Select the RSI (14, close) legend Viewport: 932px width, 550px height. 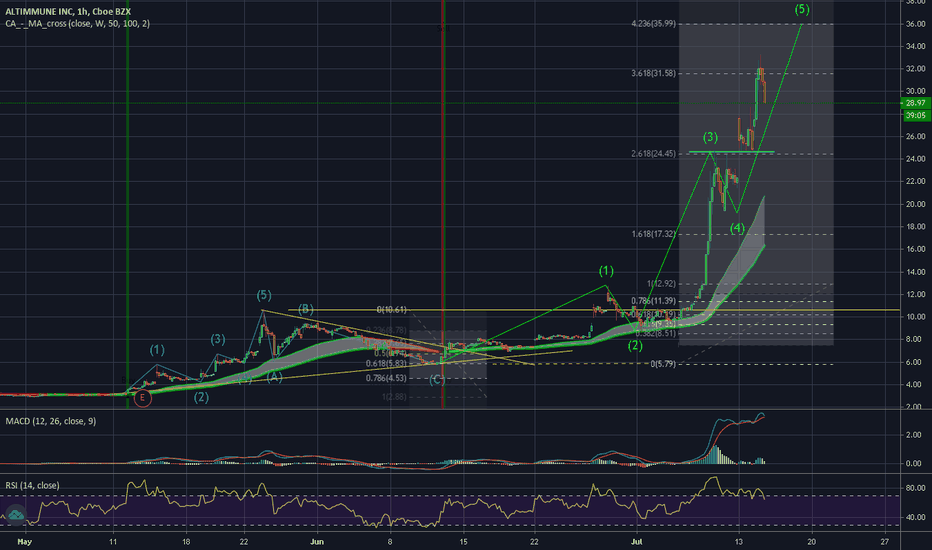[32, 485]
